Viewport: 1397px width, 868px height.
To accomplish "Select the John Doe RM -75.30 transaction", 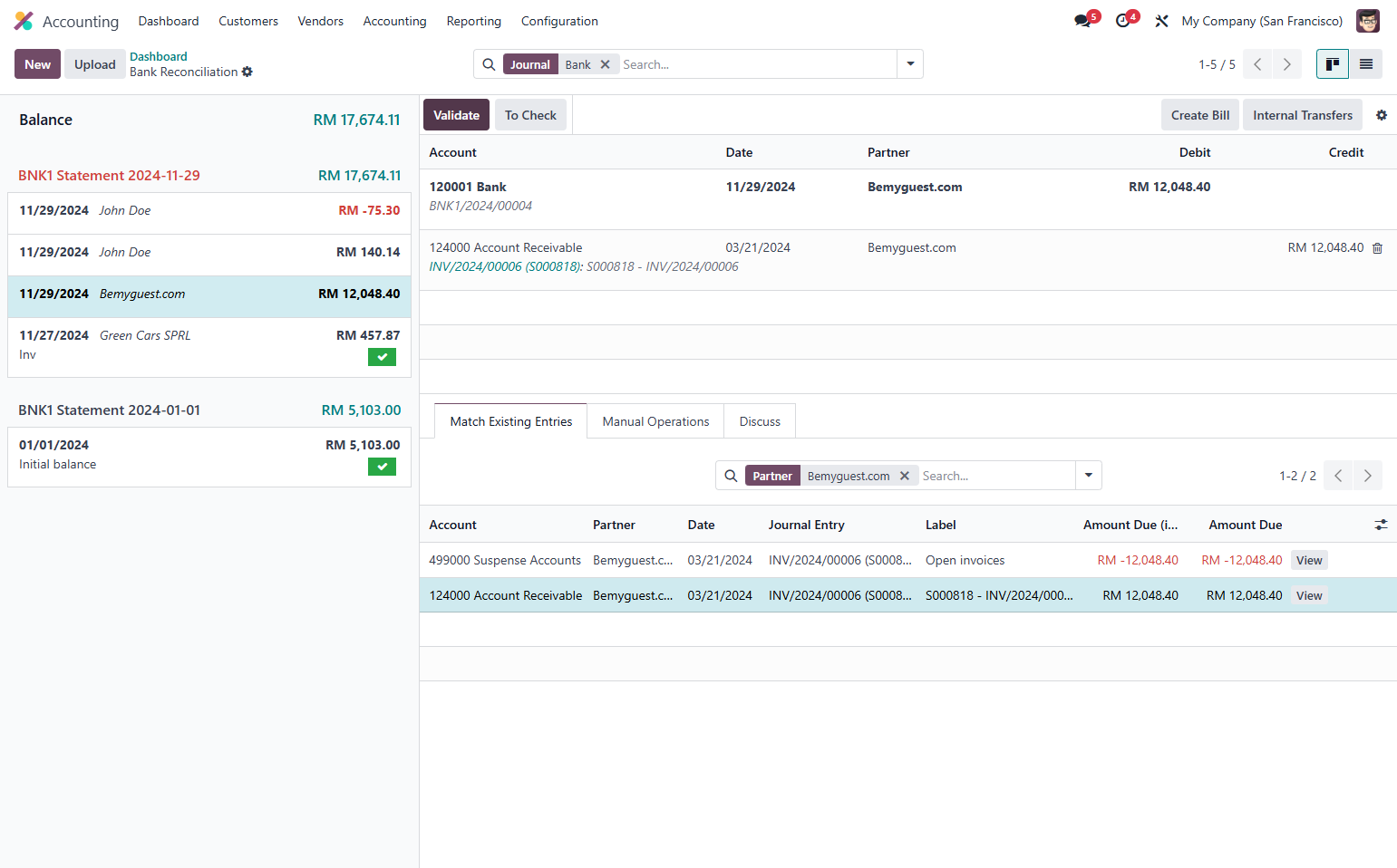I will 209,213.
